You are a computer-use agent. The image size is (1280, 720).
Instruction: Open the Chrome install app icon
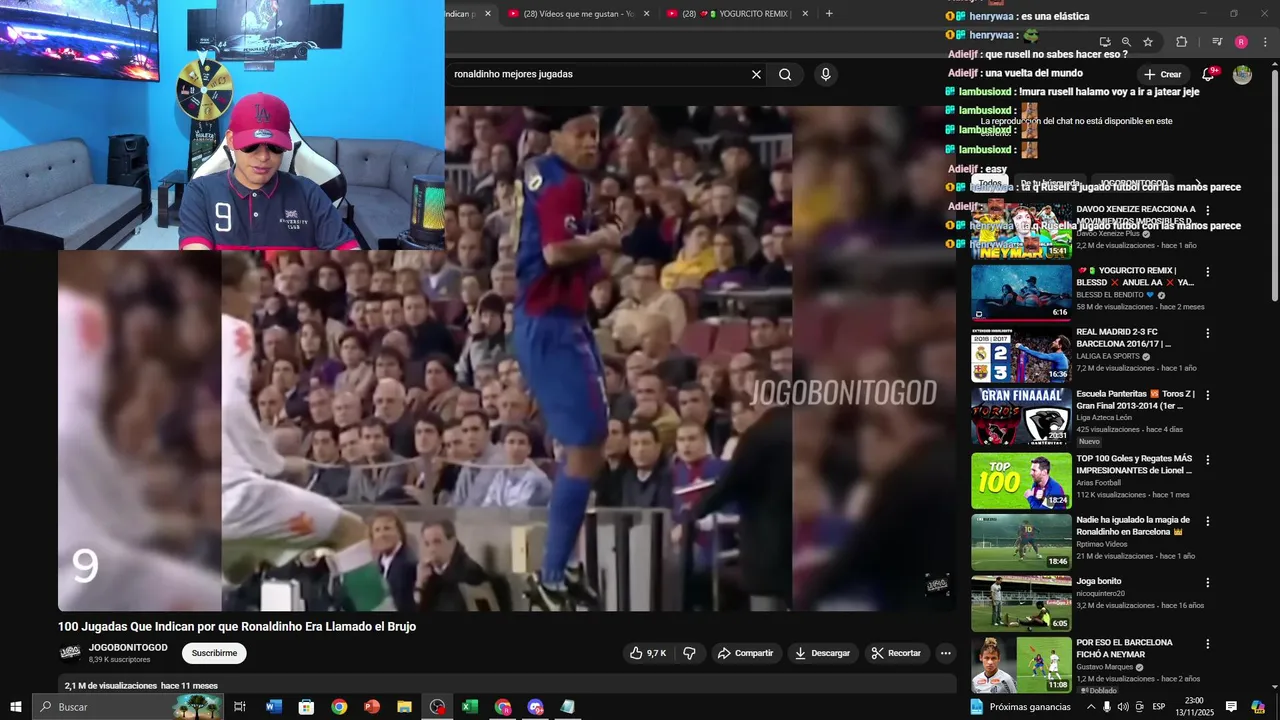click(1104, 42)
